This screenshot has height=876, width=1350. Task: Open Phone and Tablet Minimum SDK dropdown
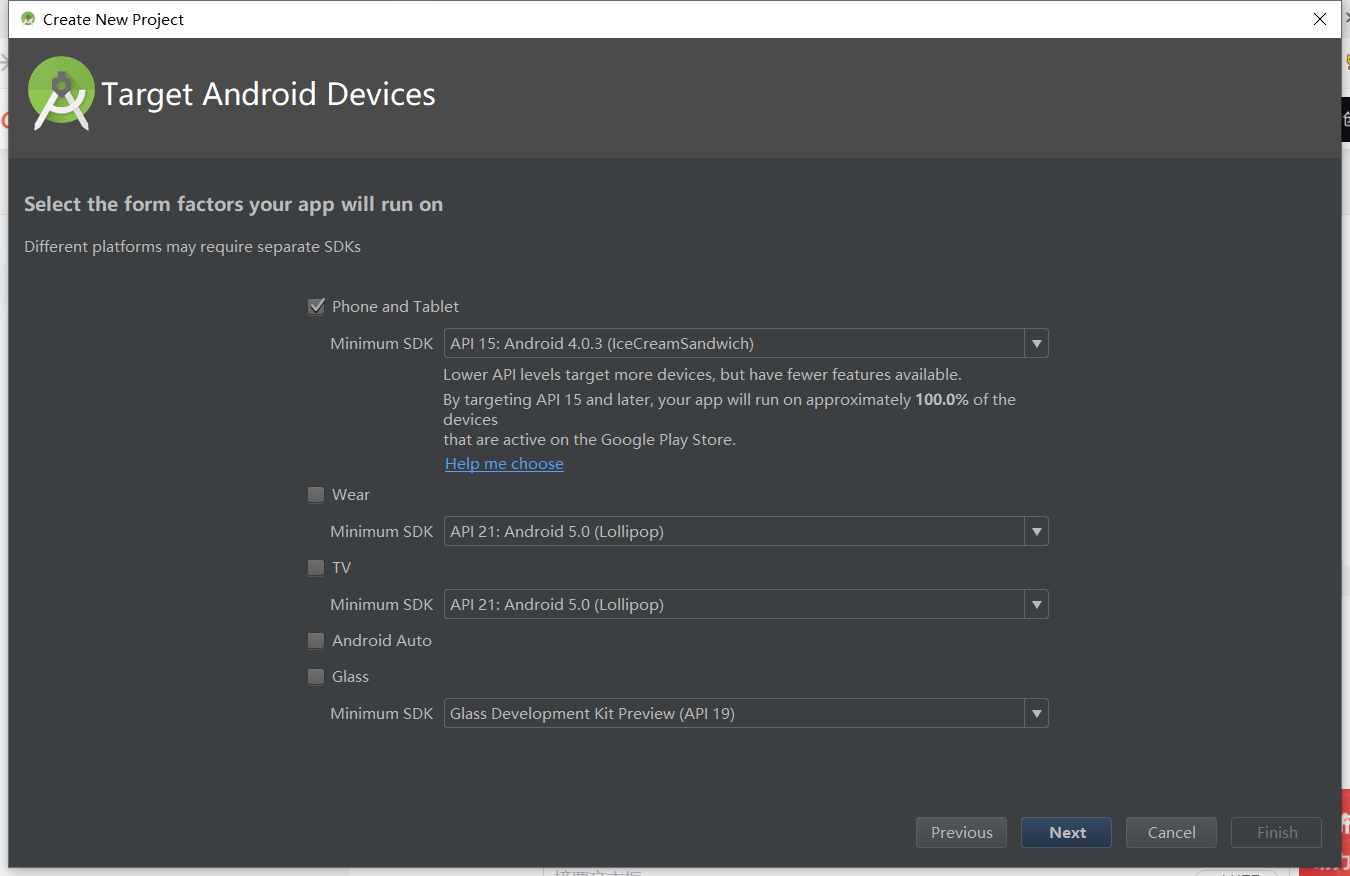[x=1036, y=344]
